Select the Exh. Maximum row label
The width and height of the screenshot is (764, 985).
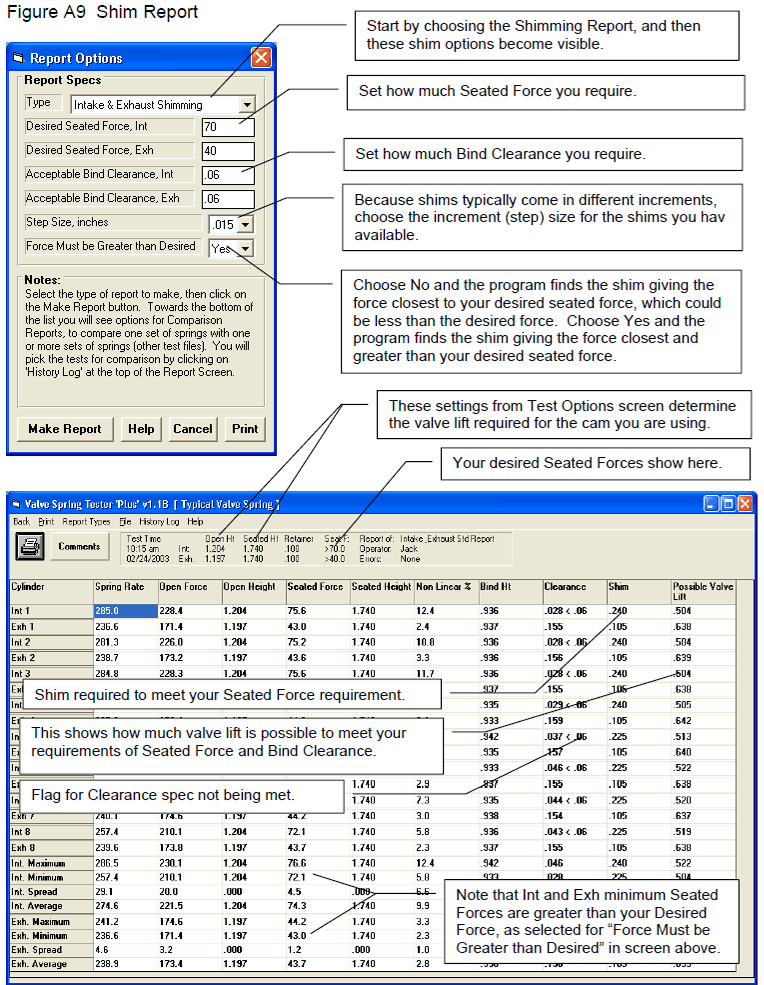click(52, 922)
